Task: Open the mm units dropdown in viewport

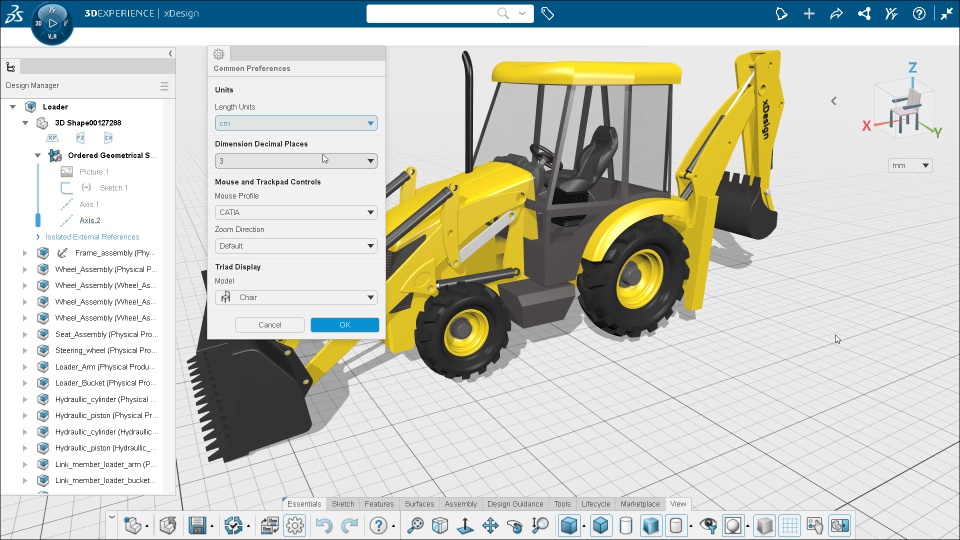Action: (910, 165)
